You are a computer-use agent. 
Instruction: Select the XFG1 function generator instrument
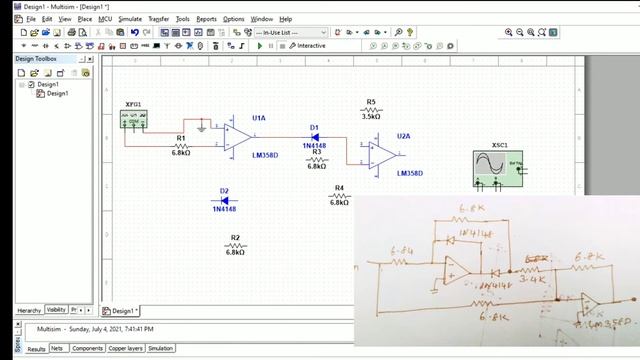(134, 119)
